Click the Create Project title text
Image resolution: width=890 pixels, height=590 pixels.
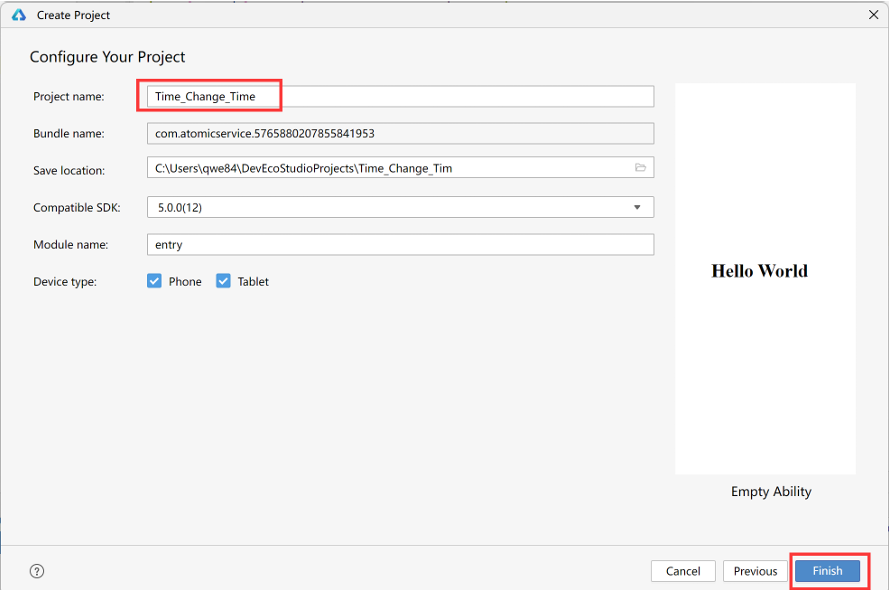coord(73,15)
